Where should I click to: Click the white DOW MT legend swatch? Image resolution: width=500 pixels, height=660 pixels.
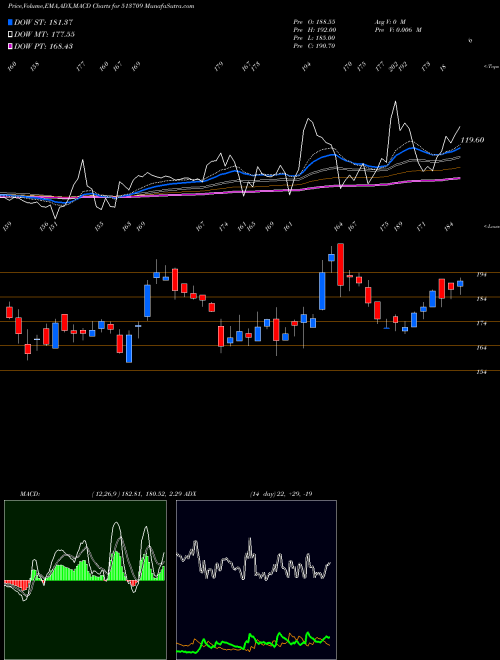tap(10, 34)
